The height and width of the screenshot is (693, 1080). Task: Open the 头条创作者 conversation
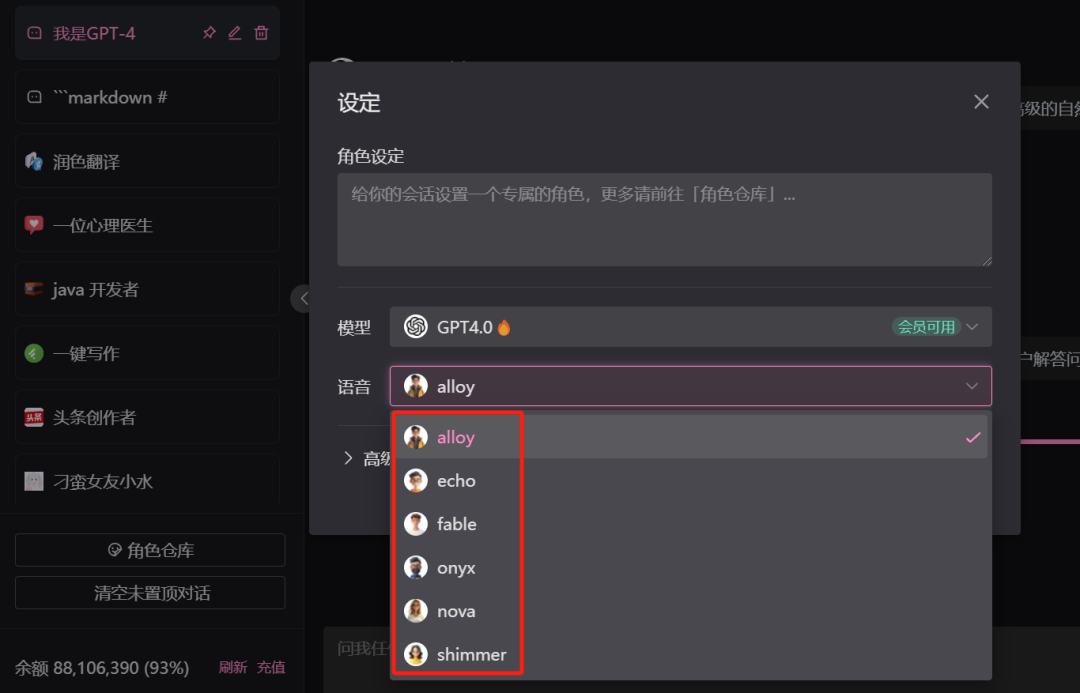pyautogui.click(x=147, y=417)
